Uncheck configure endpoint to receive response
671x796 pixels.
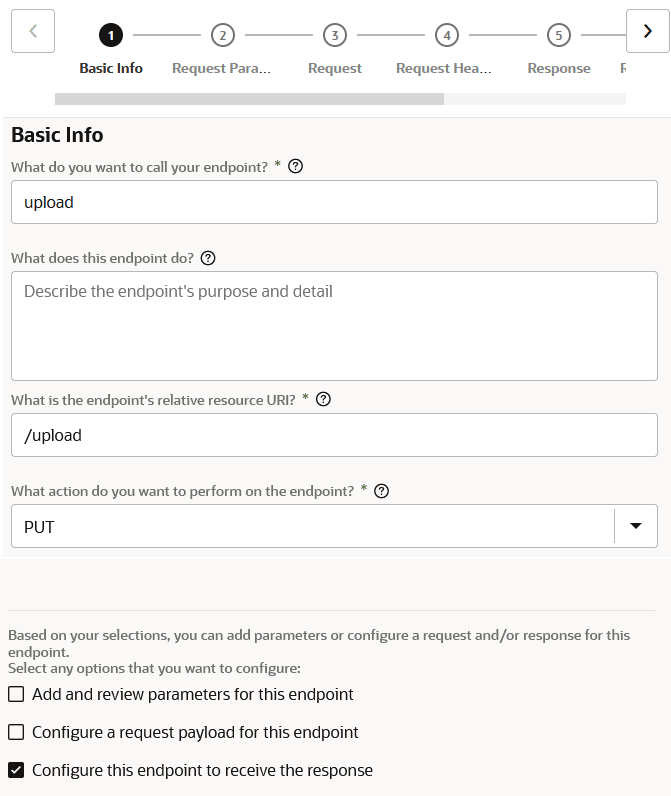[16, 770]
